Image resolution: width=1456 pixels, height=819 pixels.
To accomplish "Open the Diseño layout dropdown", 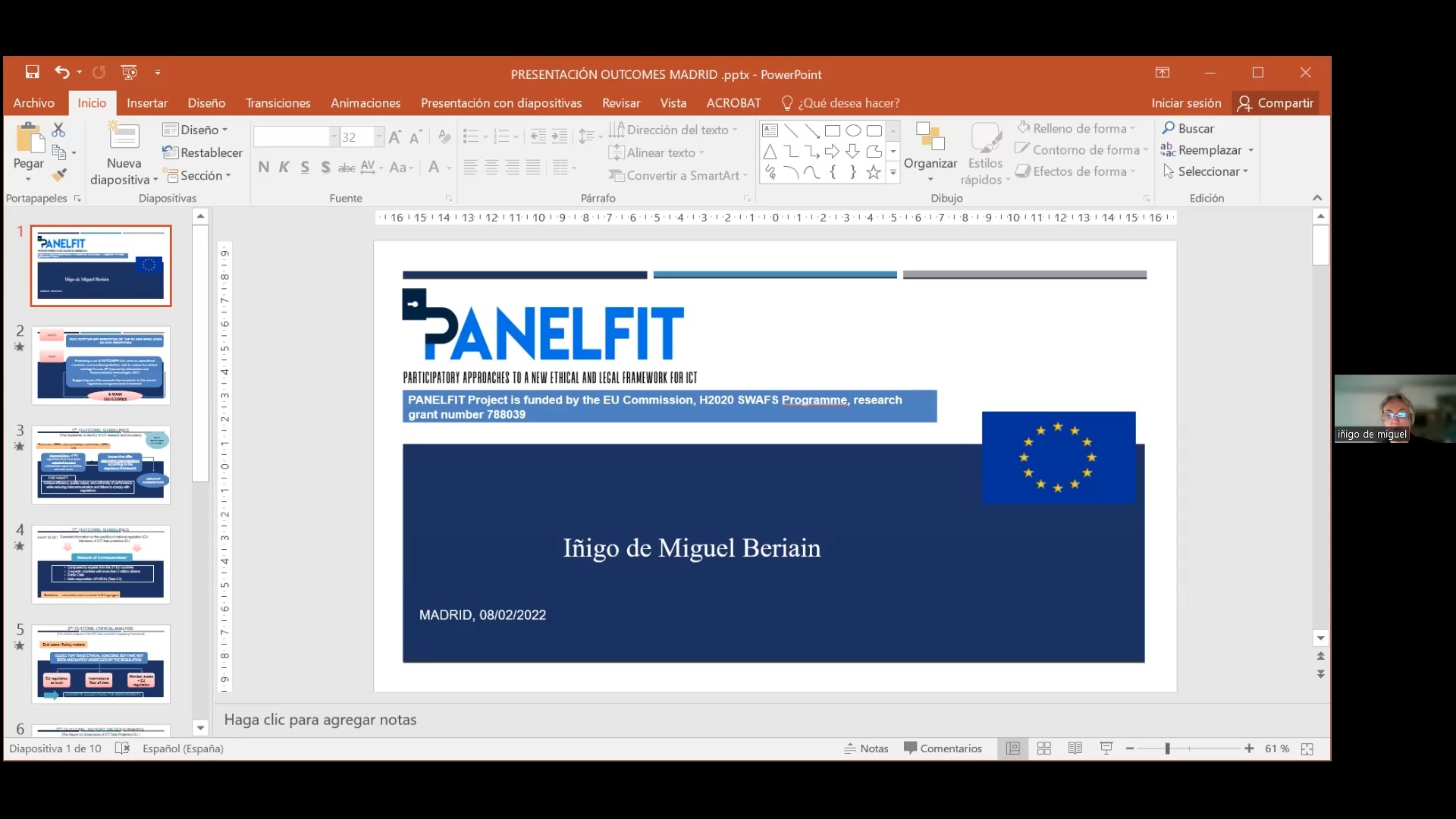I will click(195, 130).
